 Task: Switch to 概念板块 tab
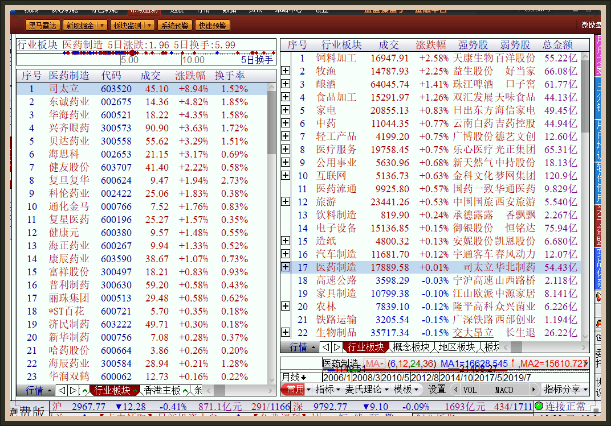pos(411,347)
